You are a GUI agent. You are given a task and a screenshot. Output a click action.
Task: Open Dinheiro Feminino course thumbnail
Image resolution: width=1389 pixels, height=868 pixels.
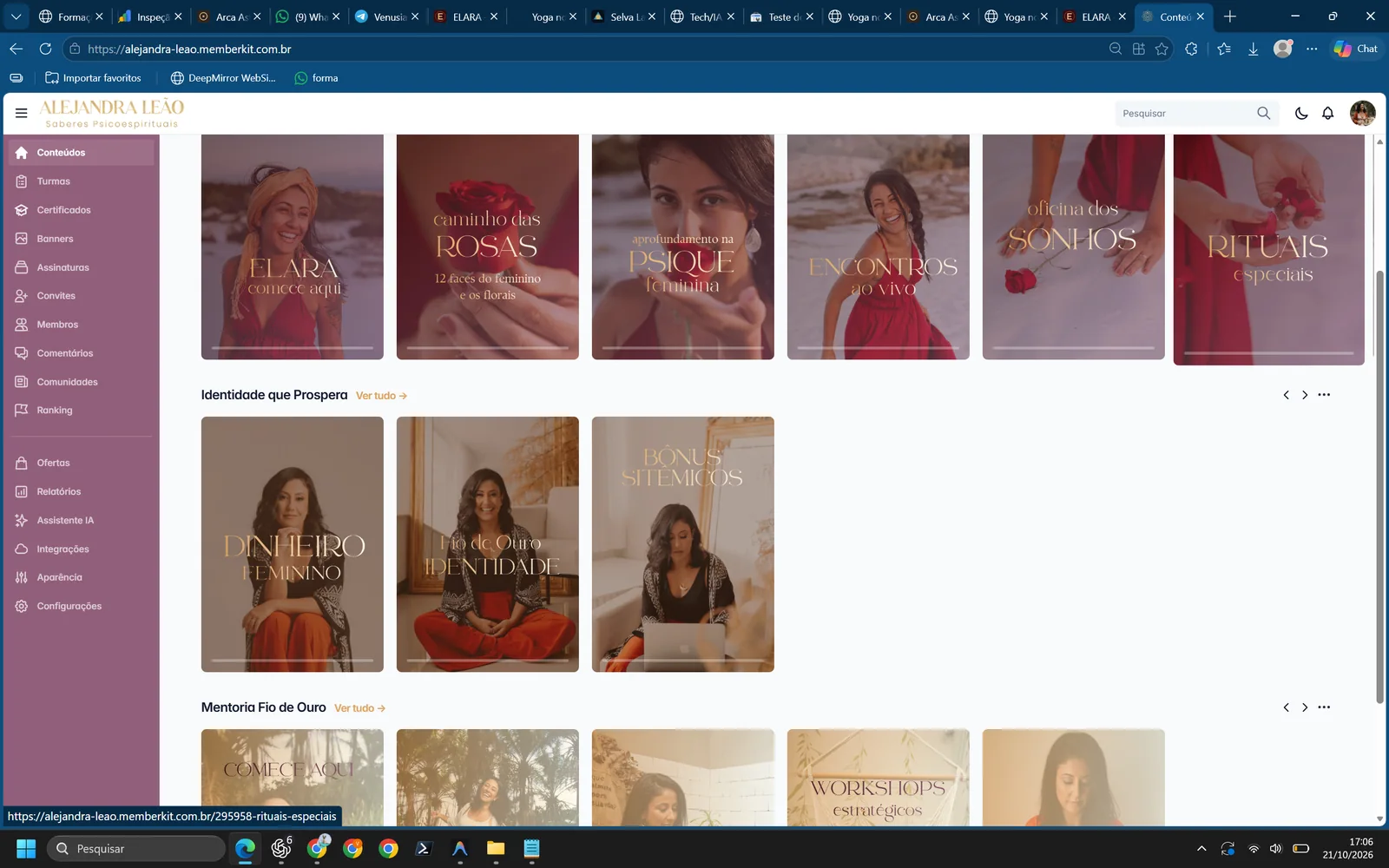pos(293,544)
